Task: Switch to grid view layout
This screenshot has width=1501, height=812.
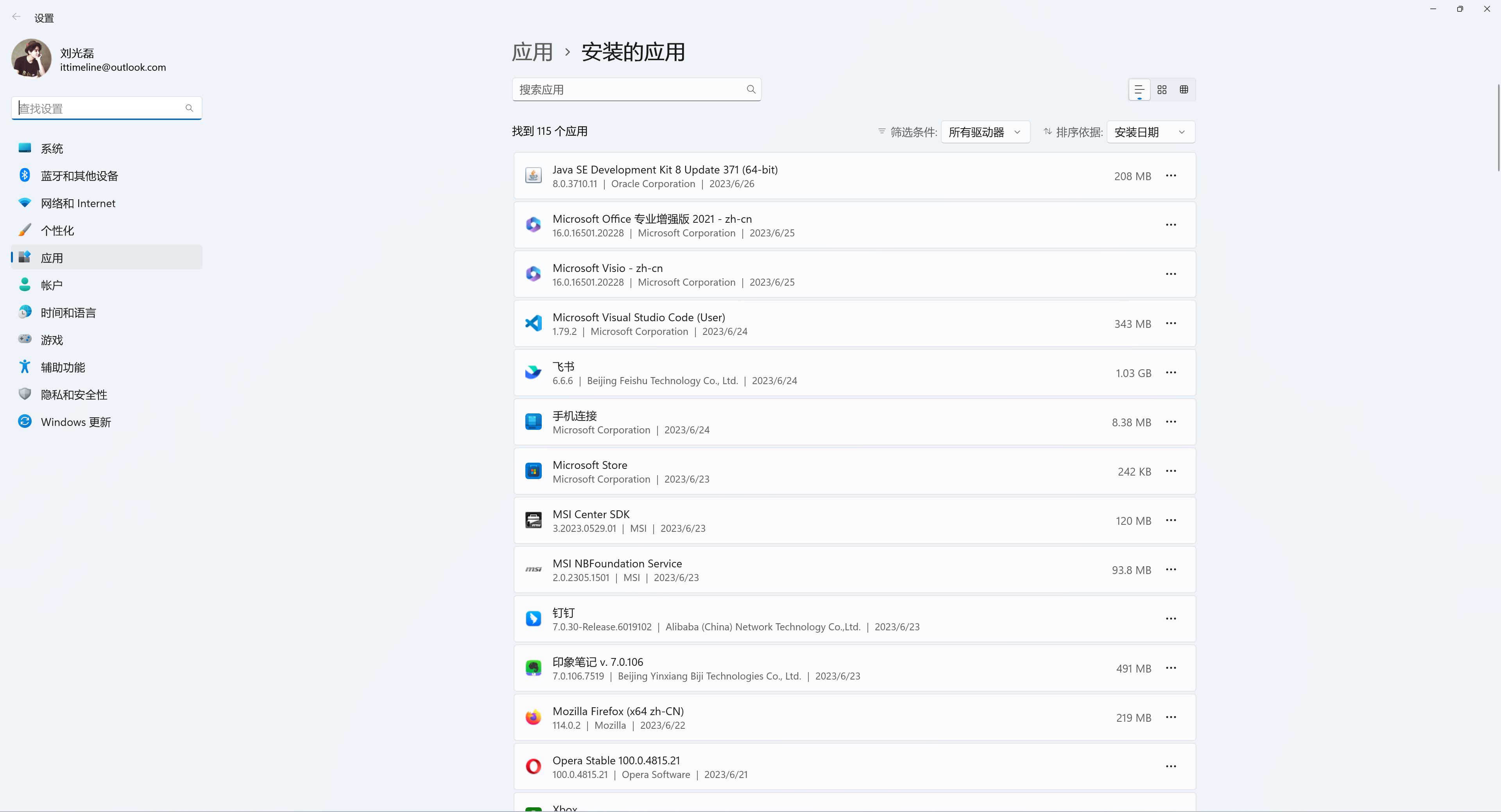Action: [x=1162, y=89]
